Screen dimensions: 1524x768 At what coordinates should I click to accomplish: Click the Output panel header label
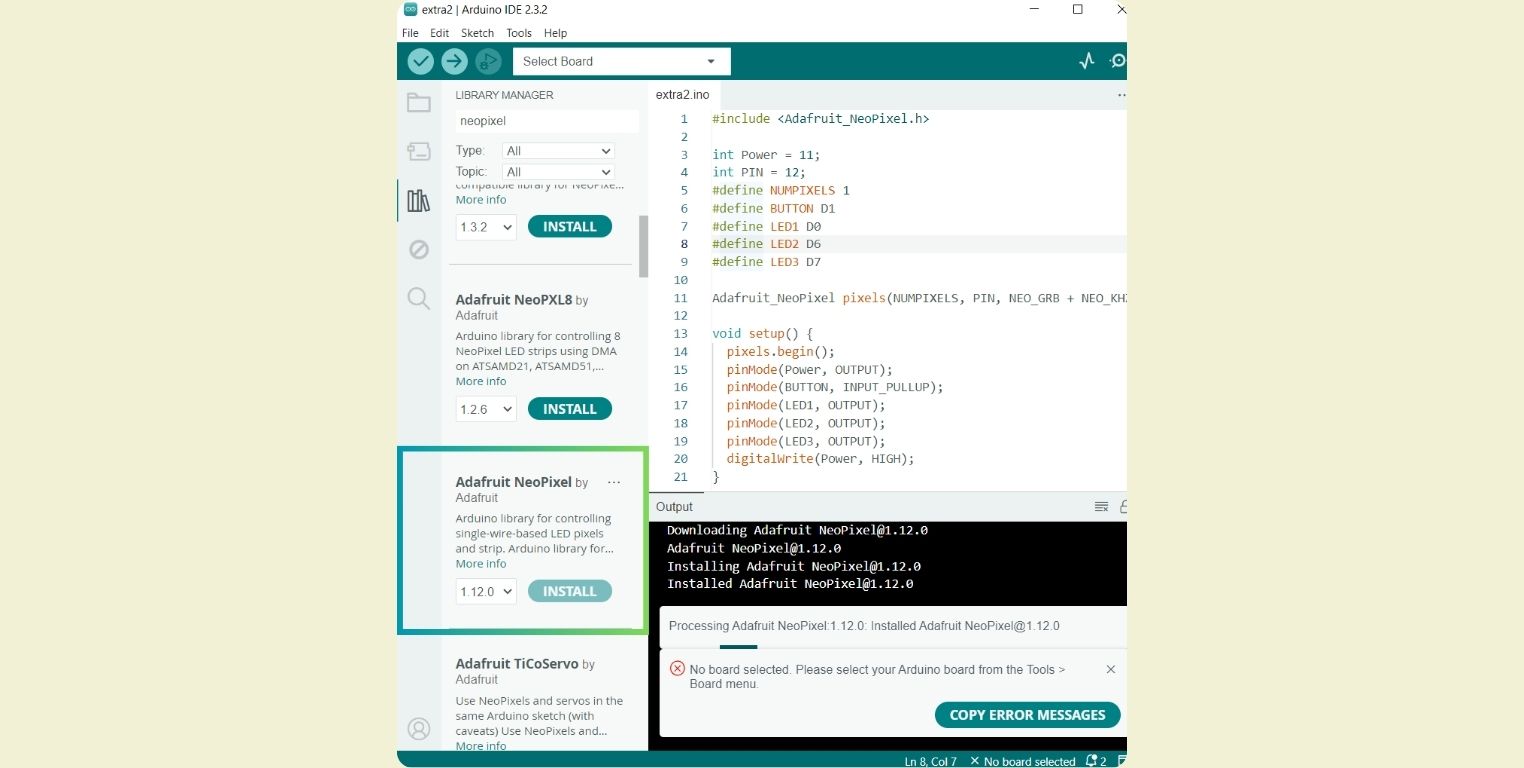point(674,507)
